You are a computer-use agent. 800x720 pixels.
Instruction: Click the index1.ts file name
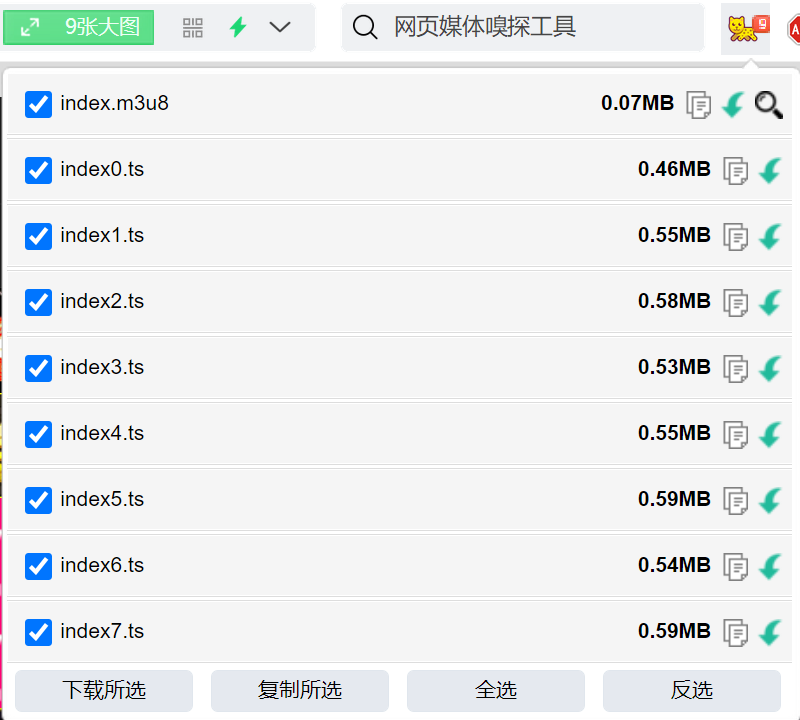point(102,235)
